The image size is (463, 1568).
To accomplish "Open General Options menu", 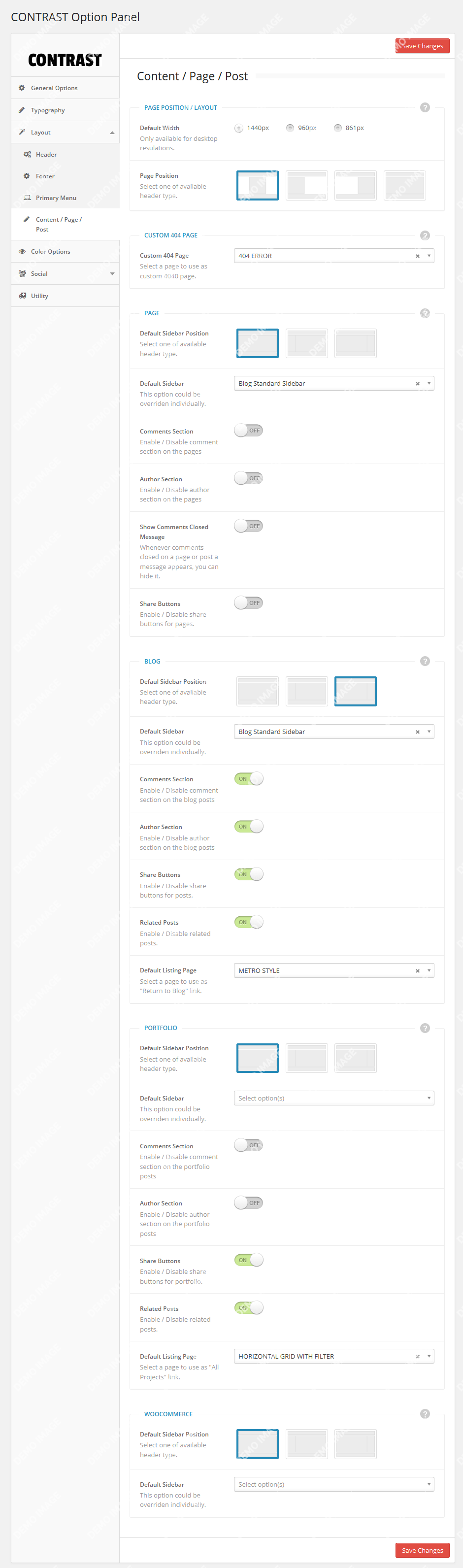I will coord(65,88).
